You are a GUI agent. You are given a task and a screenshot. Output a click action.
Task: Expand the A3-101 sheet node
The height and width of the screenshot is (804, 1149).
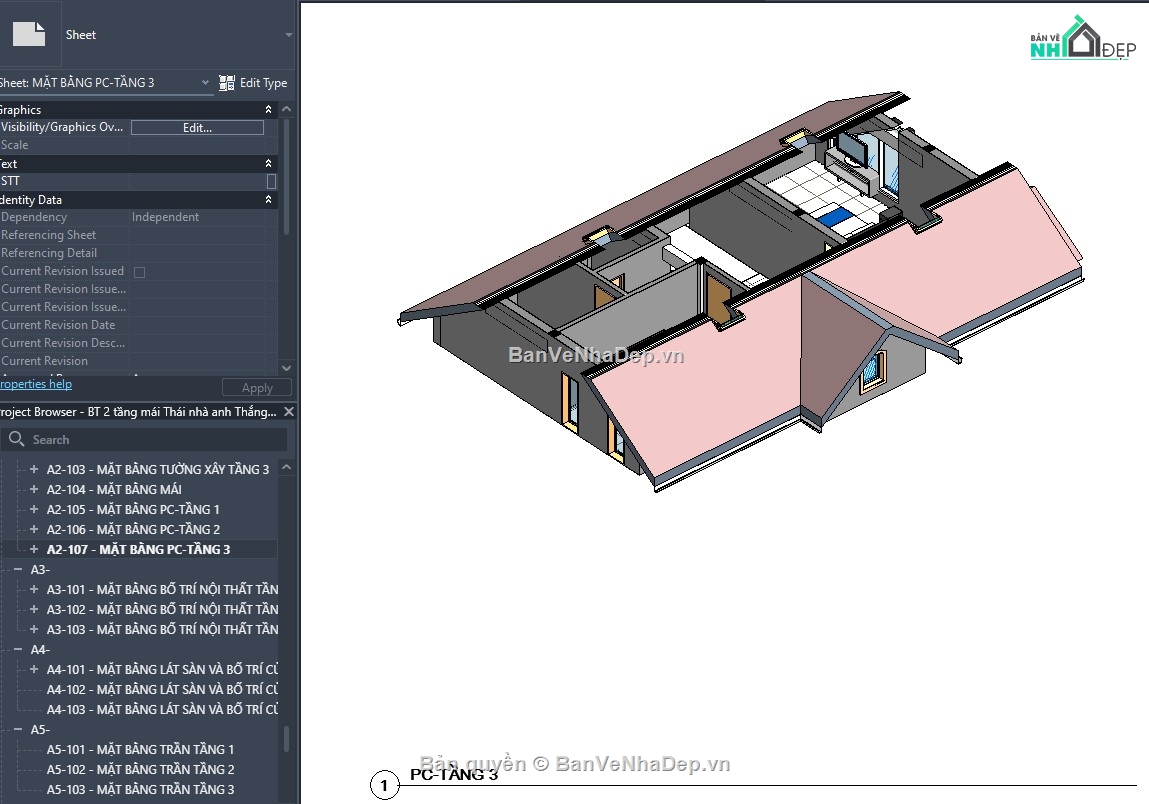[x=34, y=589]
